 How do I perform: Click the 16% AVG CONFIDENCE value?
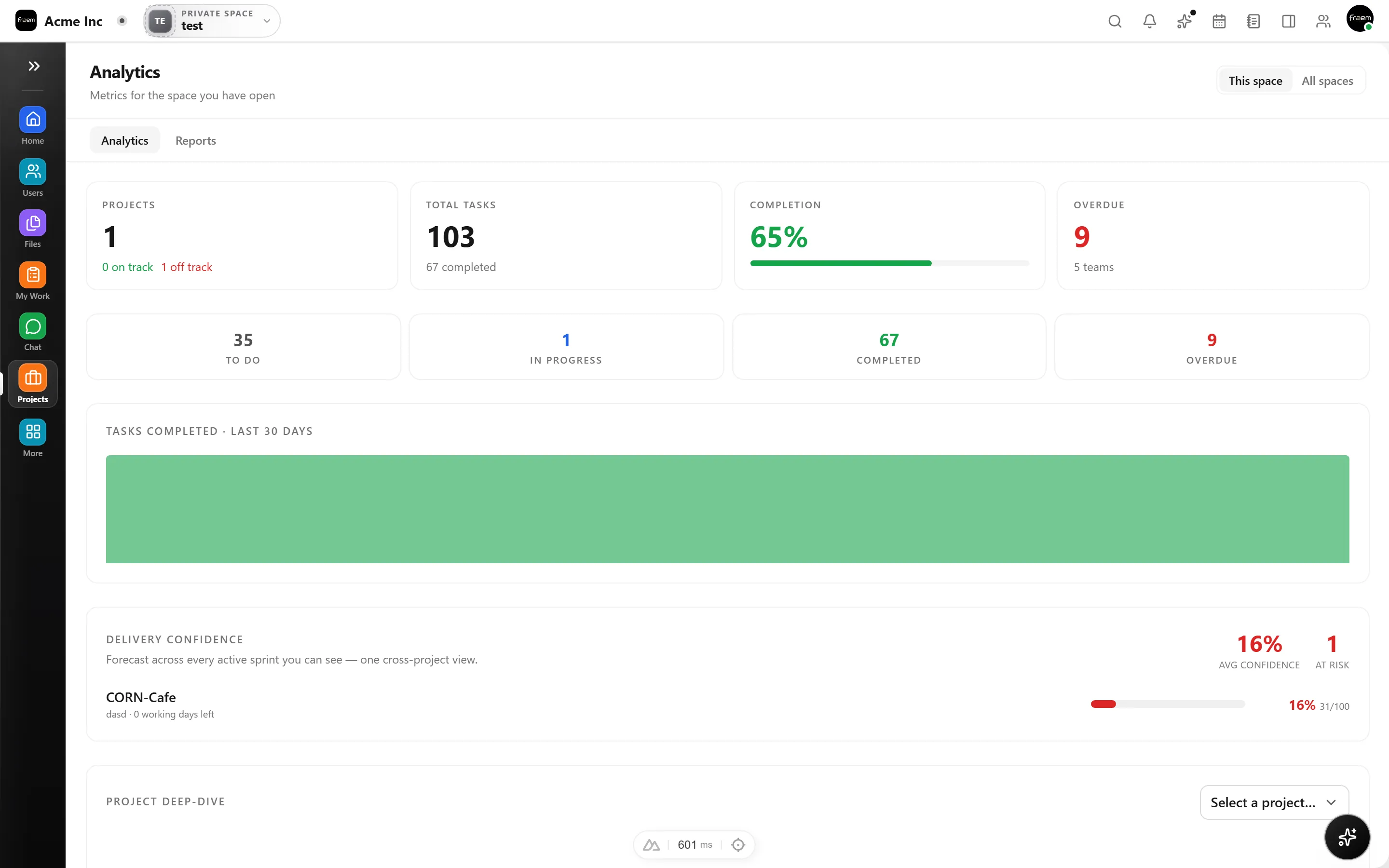coord(1259,644)
